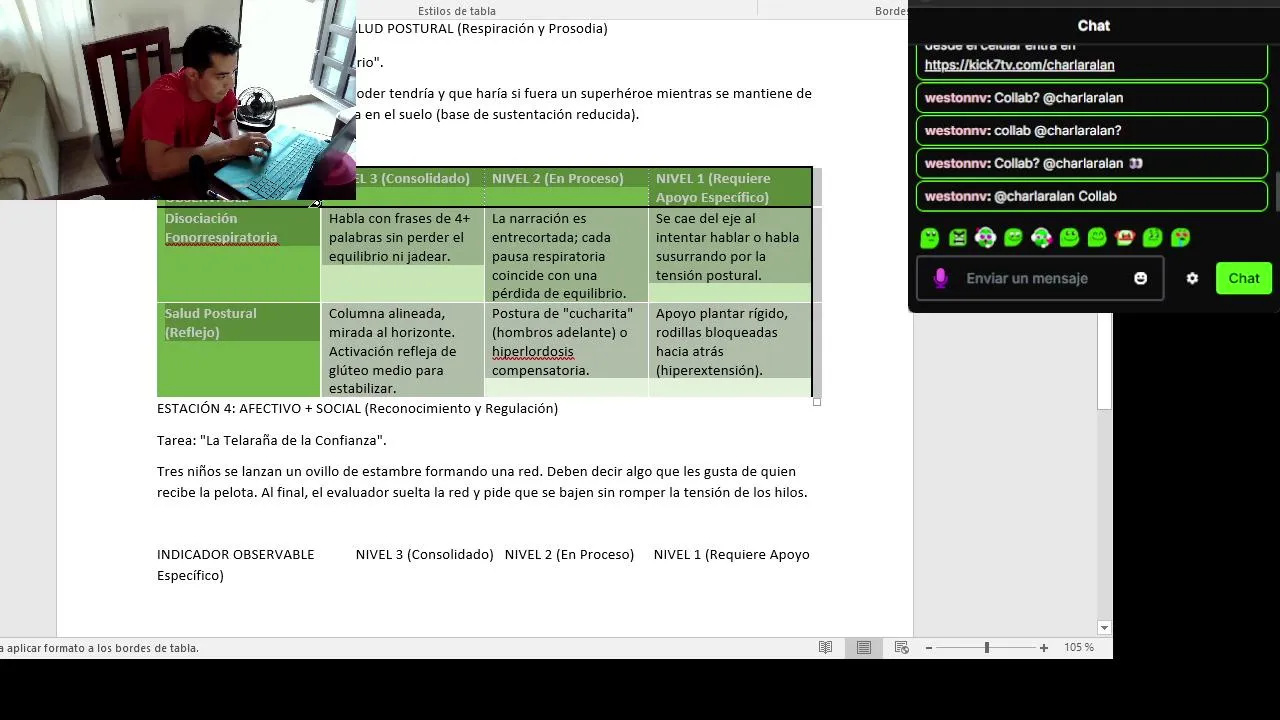This screenshot has width=1280, height=720.
Task: Click the webcam video overlay thumbnail
Action: 178,100
